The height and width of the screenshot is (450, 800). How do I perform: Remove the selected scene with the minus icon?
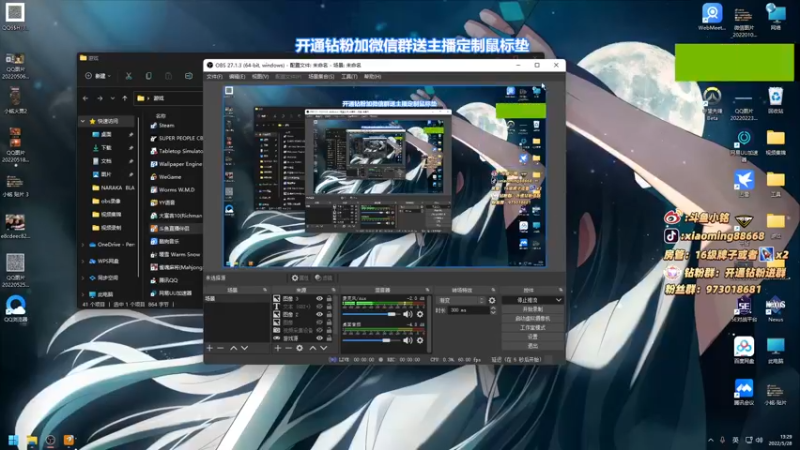220,348
